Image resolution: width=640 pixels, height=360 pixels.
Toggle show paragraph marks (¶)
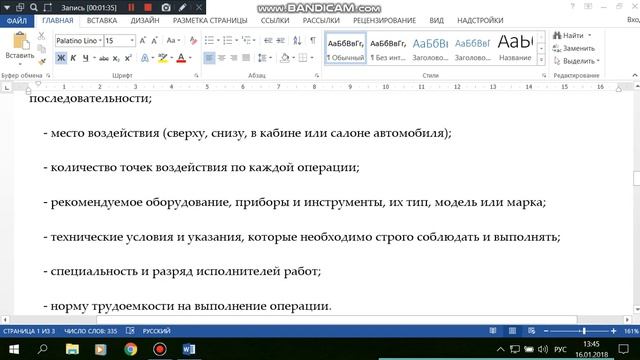[313, 40]
